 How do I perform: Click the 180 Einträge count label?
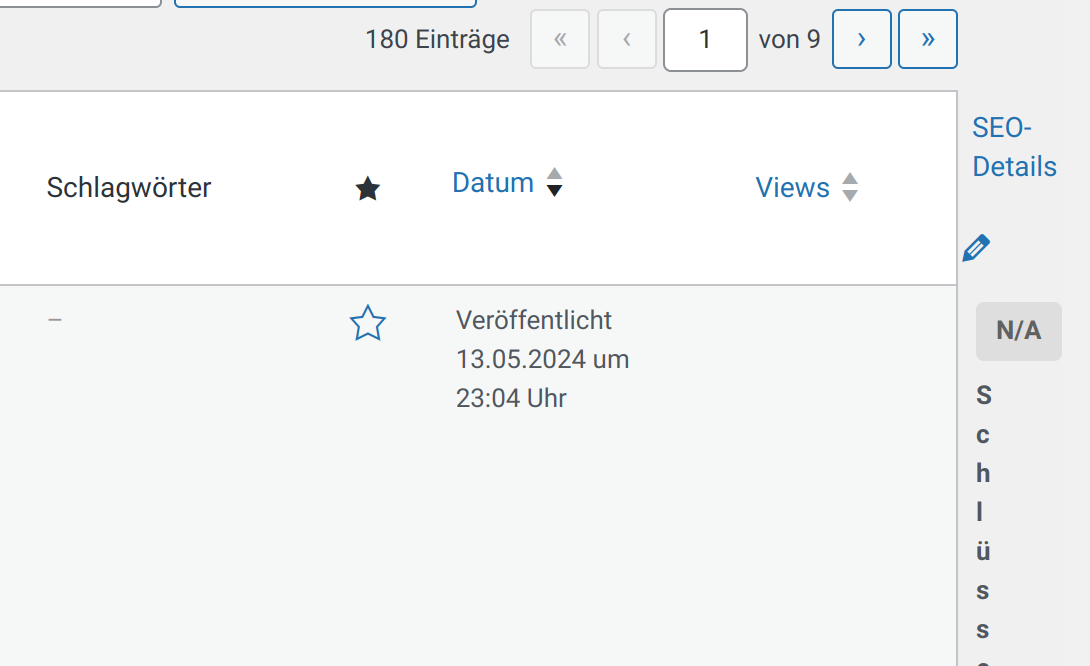(437, 40)
